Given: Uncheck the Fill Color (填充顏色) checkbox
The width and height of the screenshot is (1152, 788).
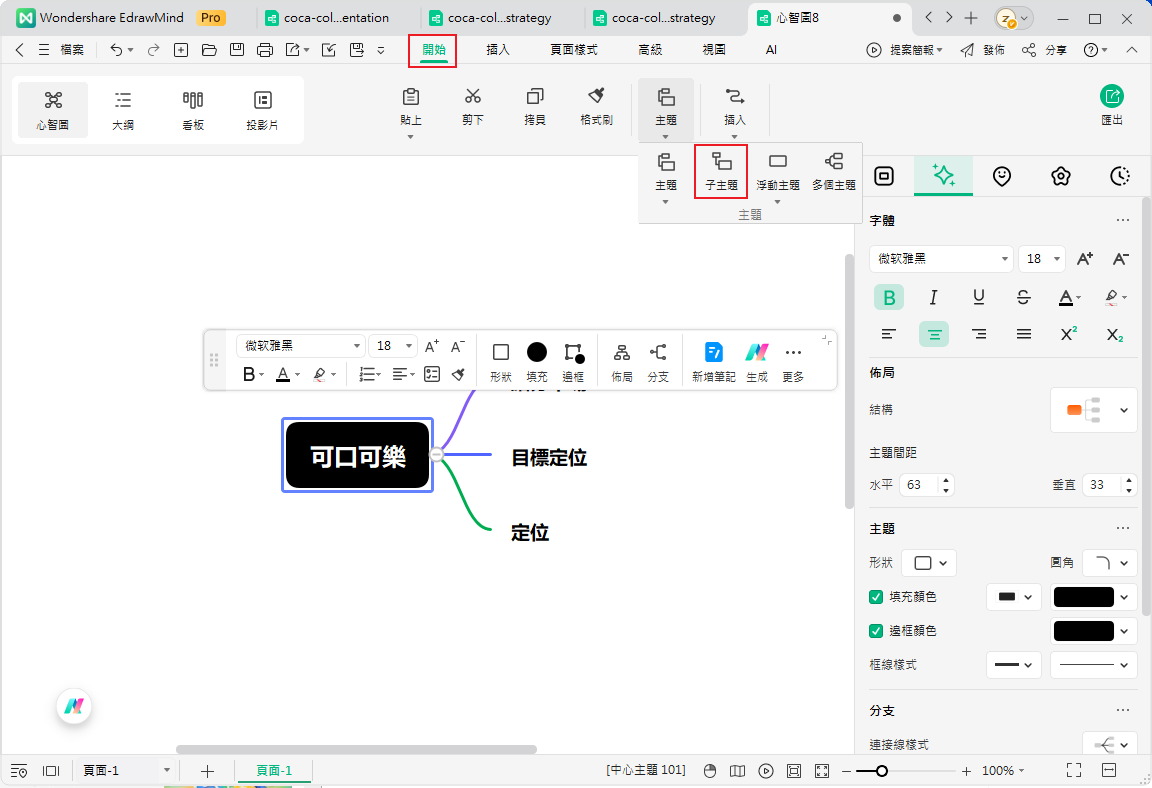Looking at the screenshot, I should click(x=876, y=597).
